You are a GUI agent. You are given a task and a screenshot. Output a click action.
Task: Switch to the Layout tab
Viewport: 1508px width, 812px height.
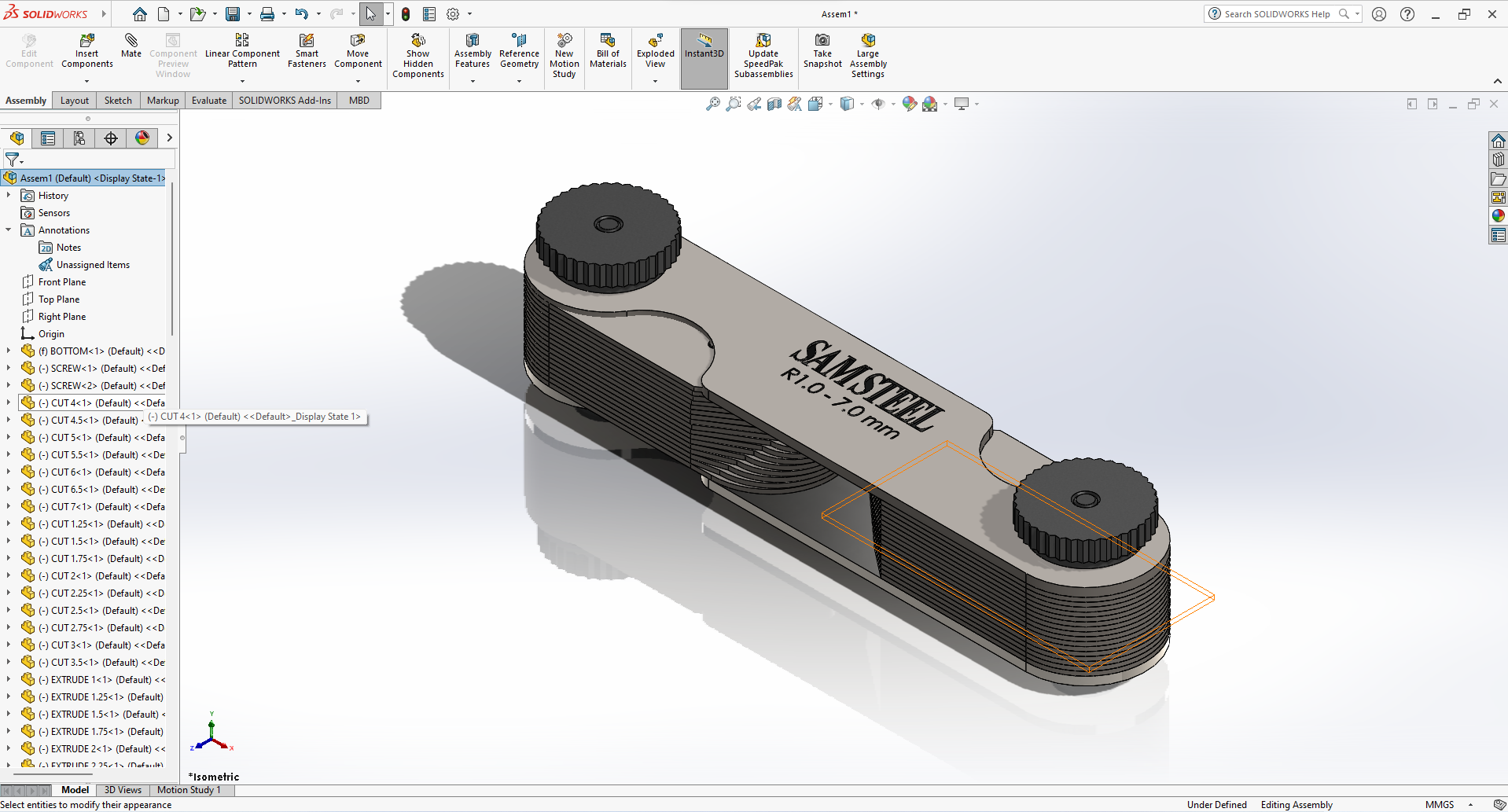click(x=75, y=101)
